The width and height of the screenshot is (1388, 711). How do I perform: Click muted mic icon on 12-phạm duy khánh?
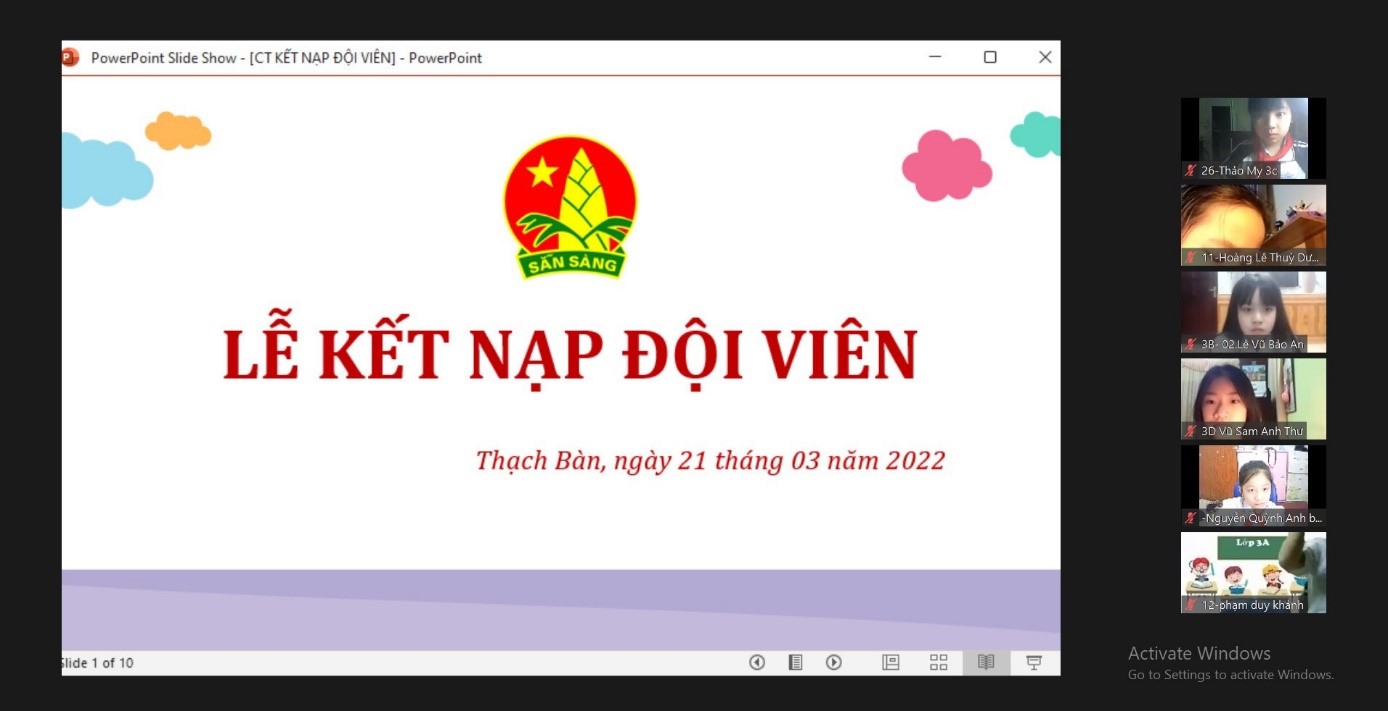[1190, 605]
